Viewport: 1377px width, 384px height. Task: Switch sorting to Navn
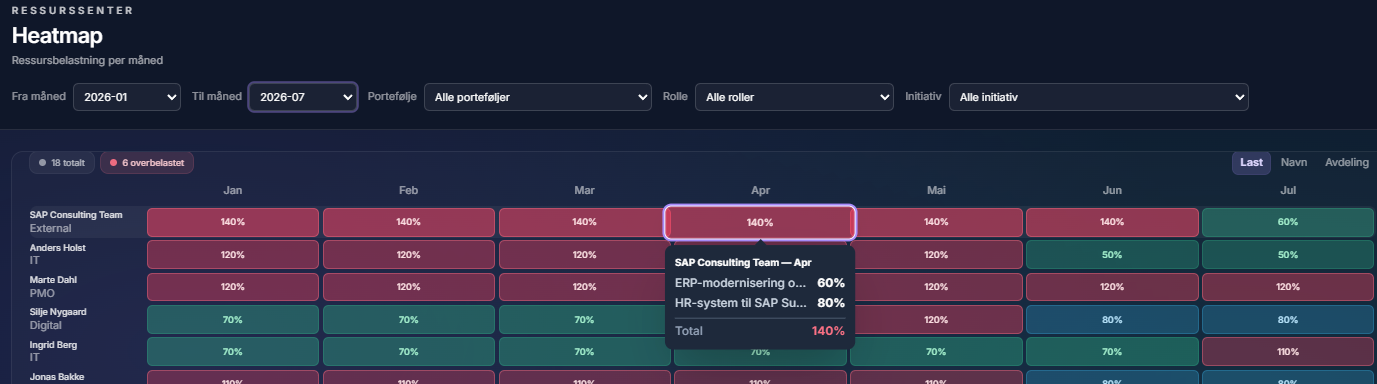point(1294,162)
